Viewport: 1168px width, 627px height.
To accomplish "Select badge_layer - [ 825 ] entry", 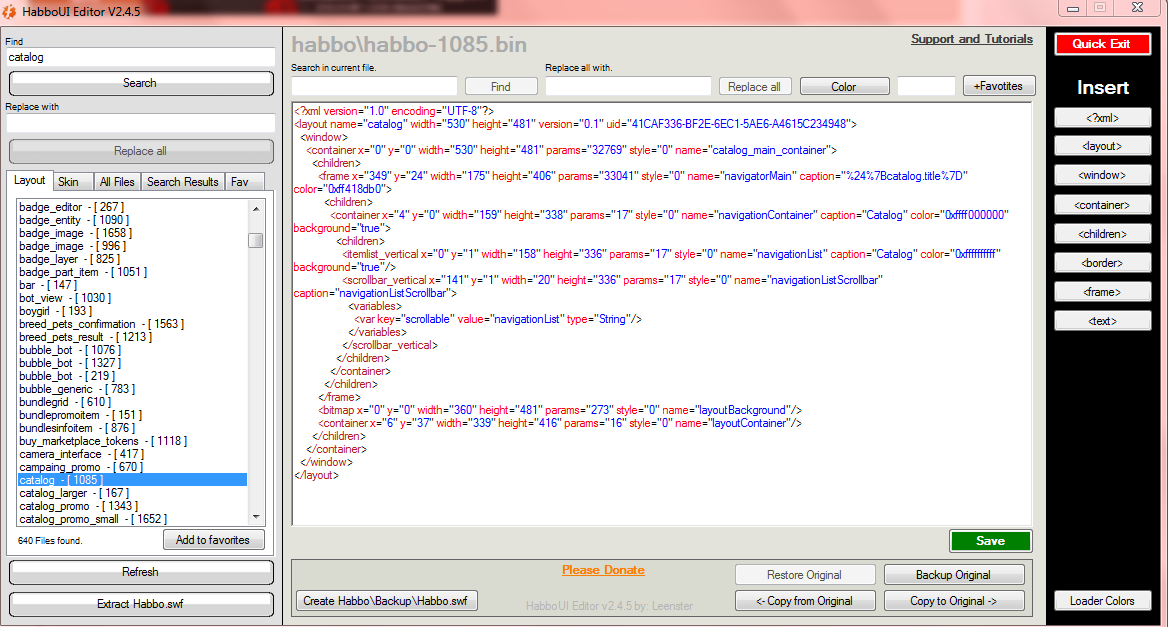I will click(69, 259).
